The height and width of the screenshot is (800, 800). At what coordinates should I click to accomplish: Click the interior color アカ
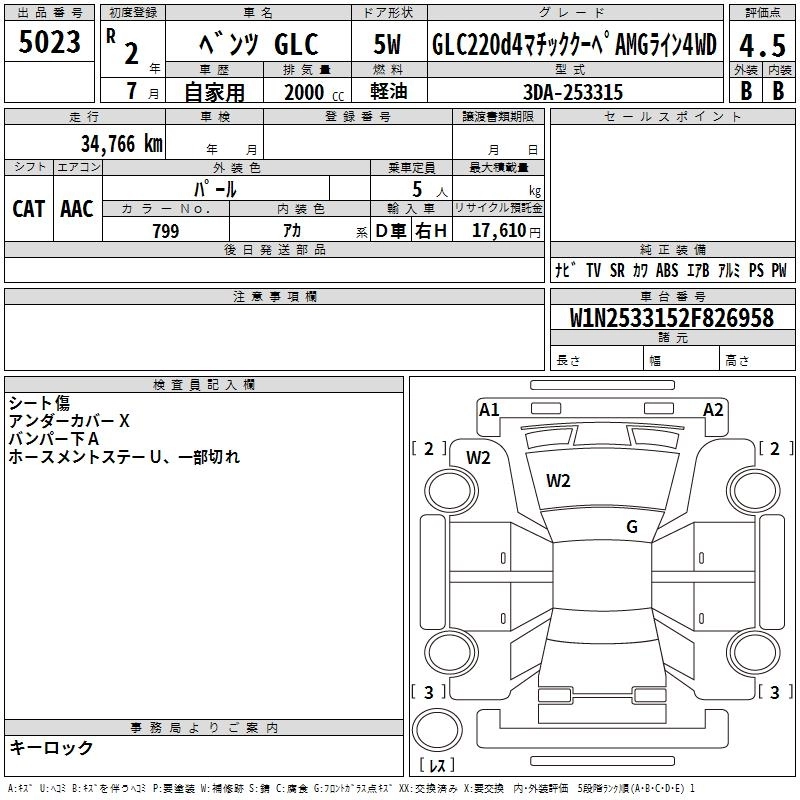292,231
